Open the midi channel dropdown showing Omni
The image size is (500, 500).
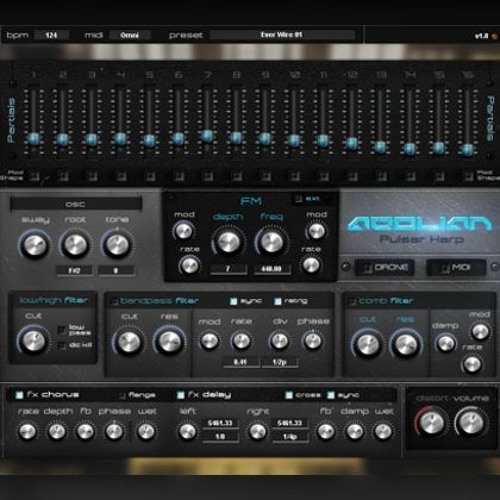(x=130, y=35)
